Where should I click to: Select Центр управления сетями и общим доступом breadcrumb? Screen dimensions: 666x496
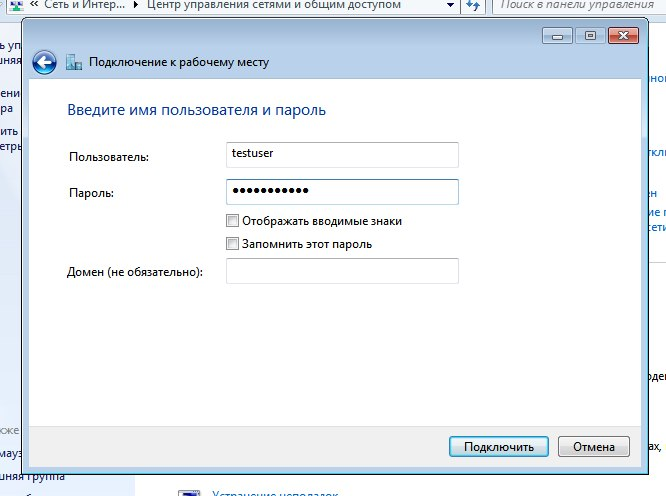tap(274, 5)
